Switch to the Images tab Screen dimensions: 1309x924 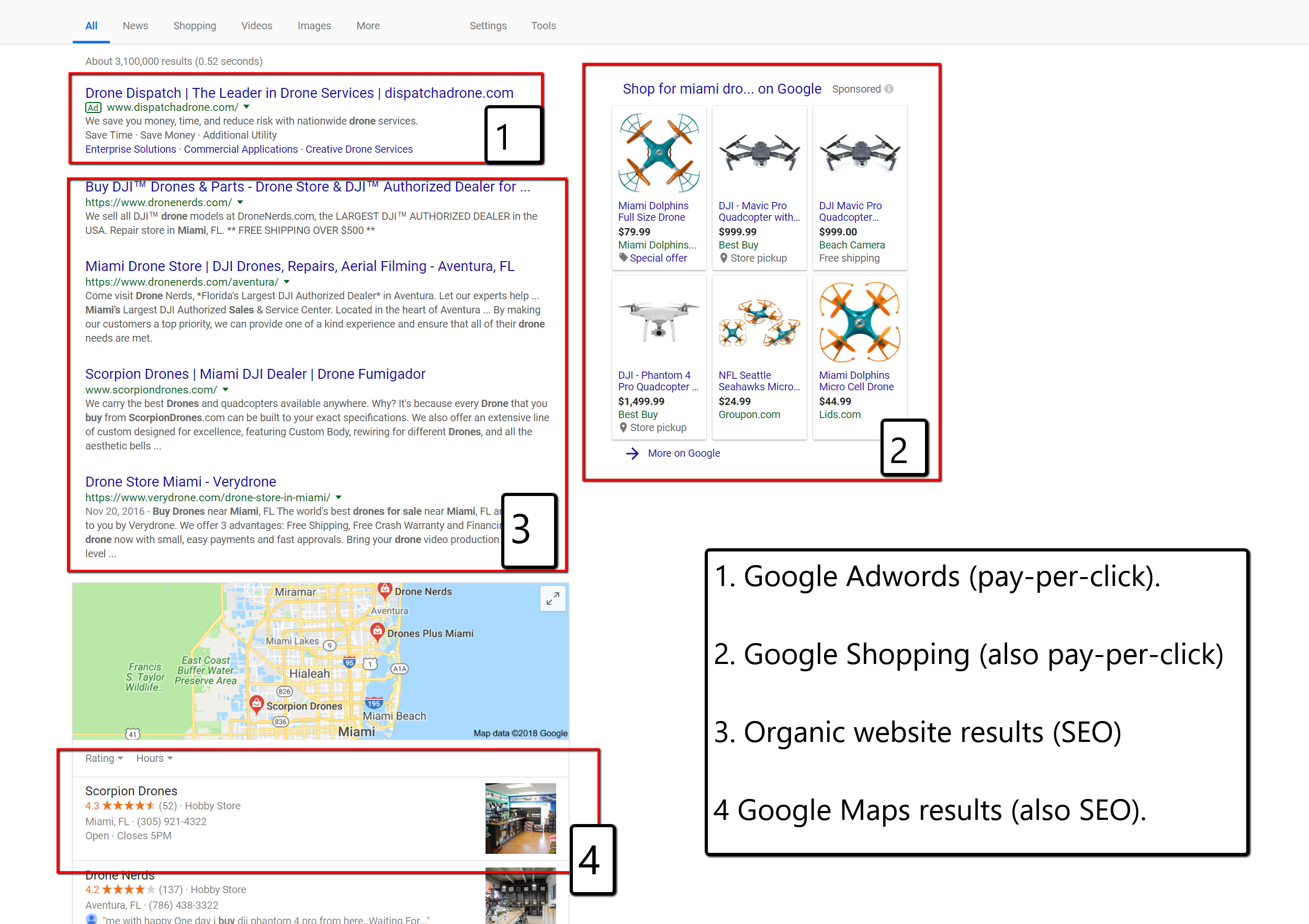pyautogui.click(x=313, y=26)
